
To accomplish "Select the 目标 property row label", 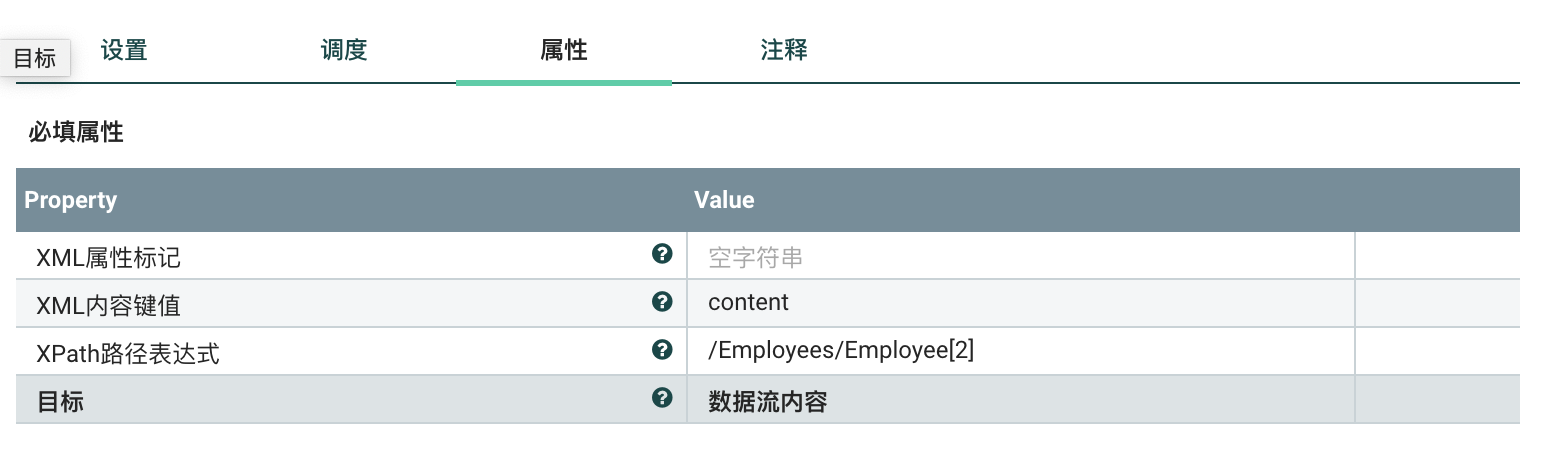I will [x=60, y=402].
